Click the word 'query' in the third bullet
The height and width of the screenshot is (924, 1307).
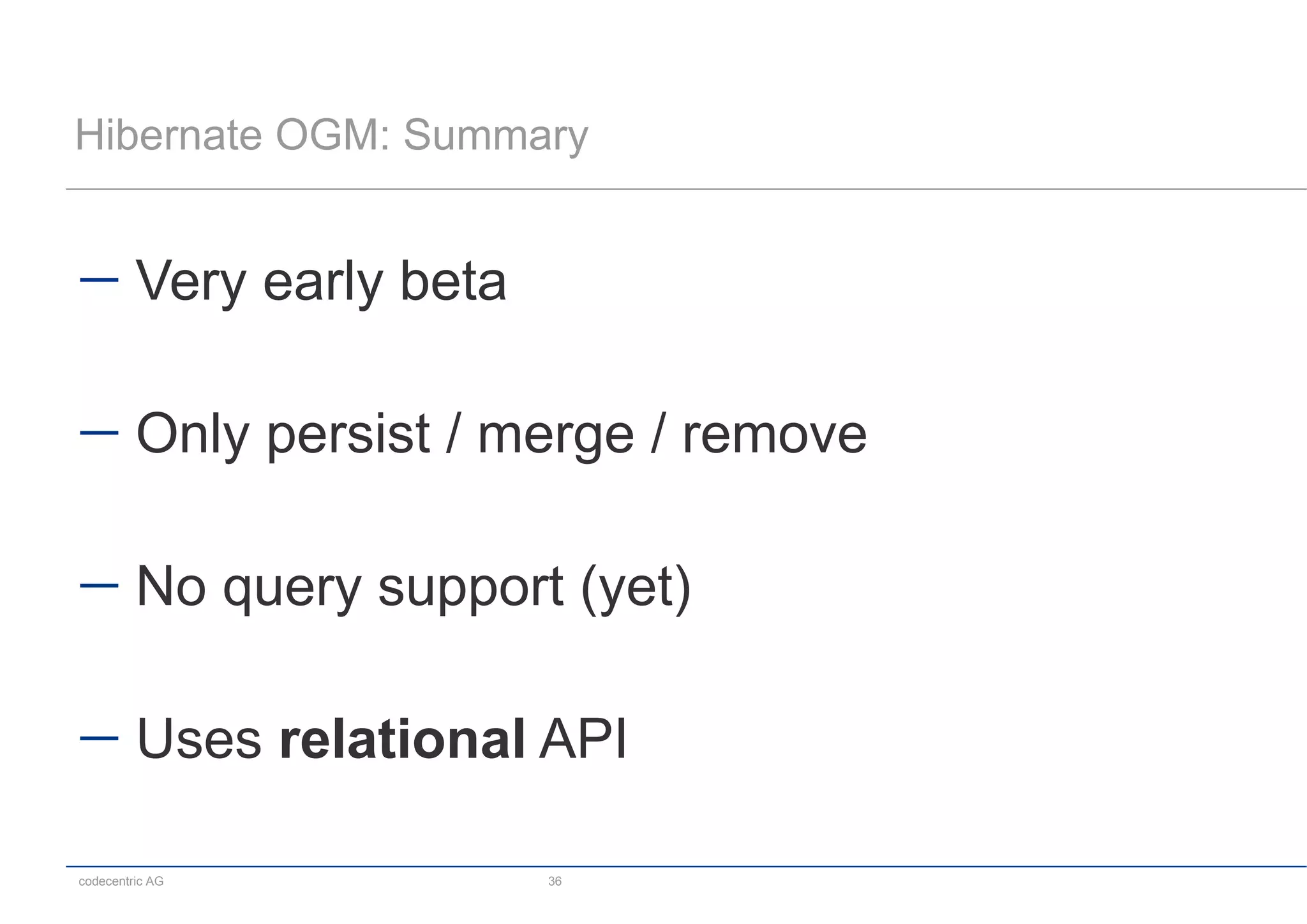click(292, 587)
